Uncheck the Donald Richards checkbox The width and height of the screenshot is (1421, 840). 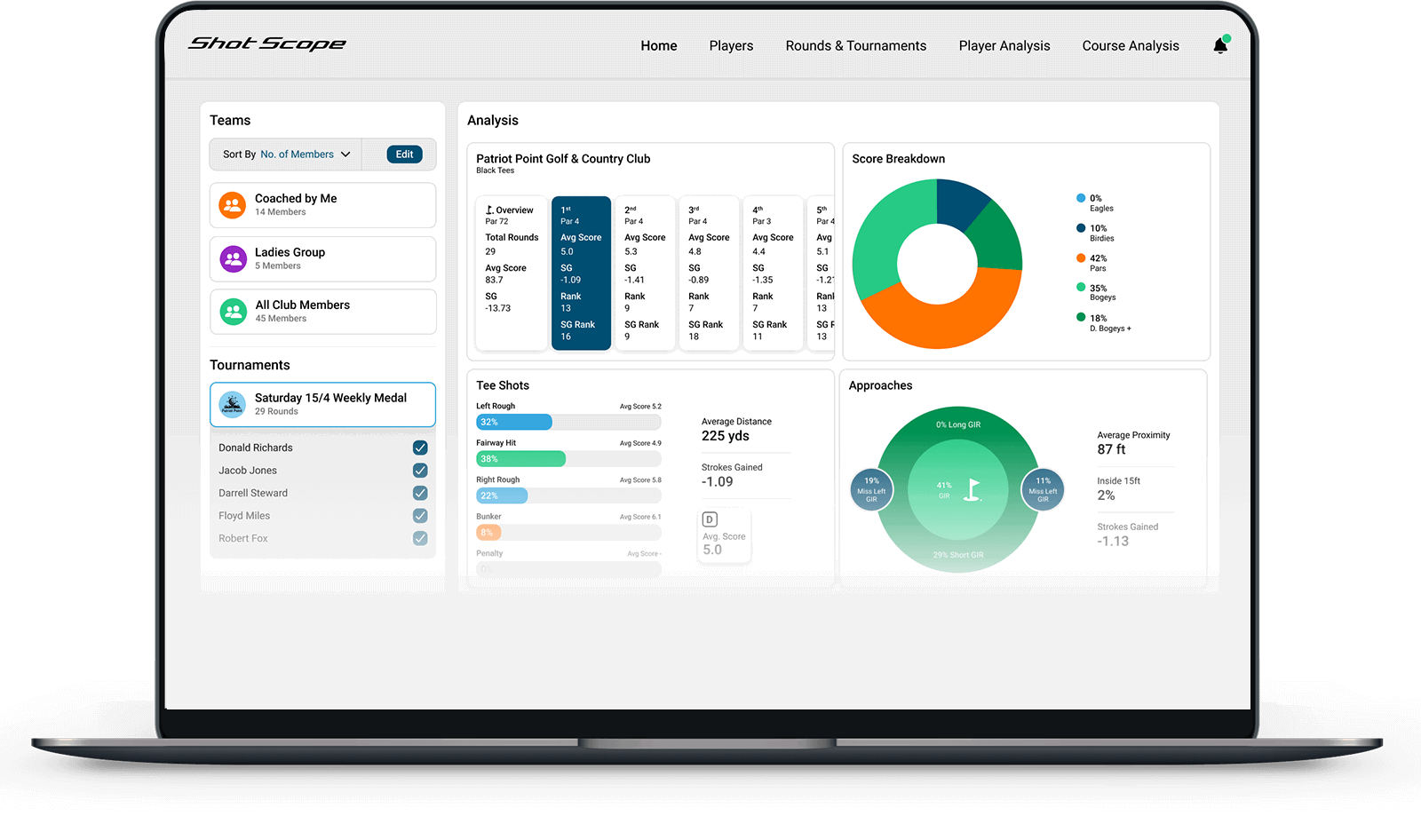point(420,448)
